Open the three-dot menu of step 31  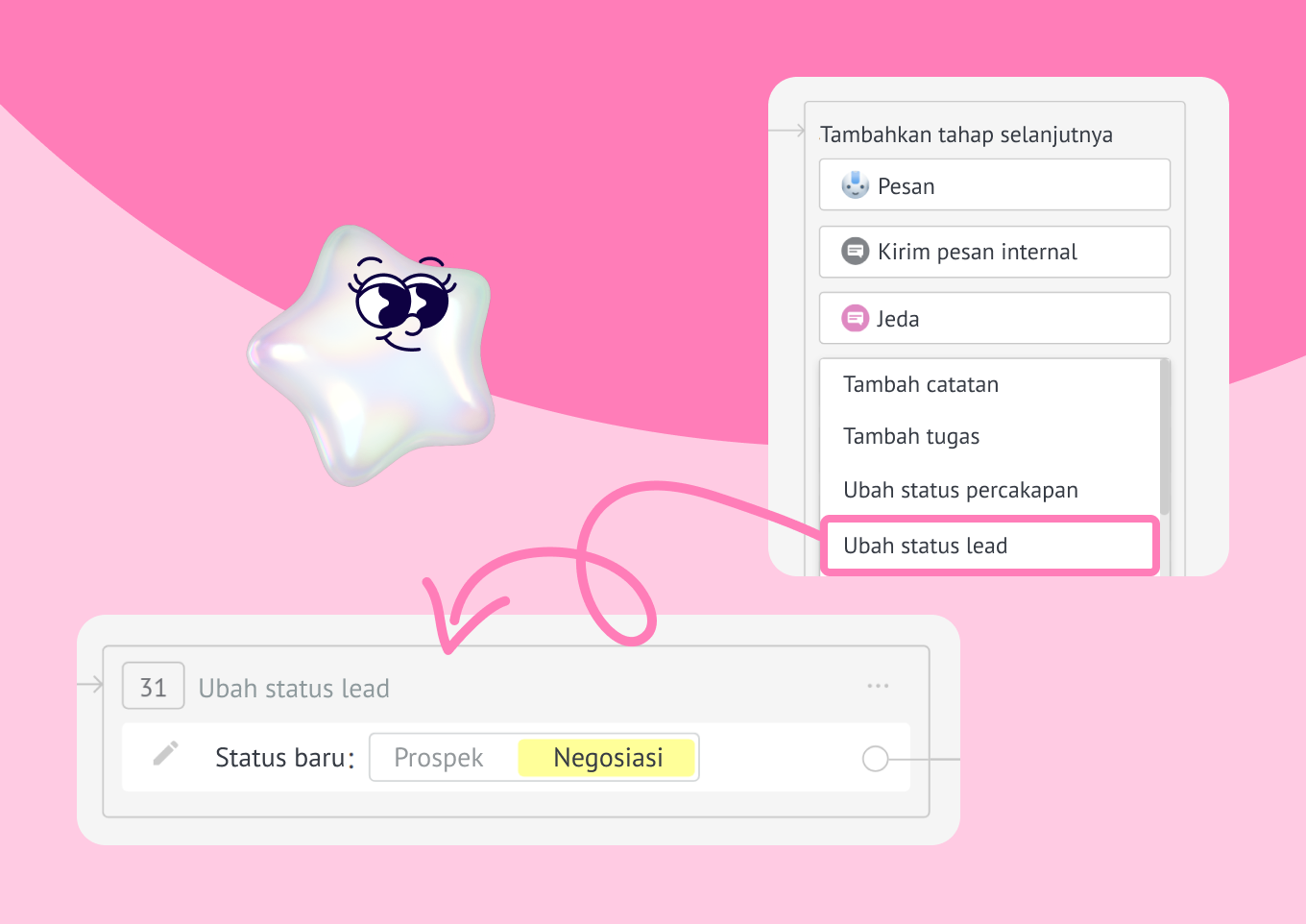coord(878,686)
